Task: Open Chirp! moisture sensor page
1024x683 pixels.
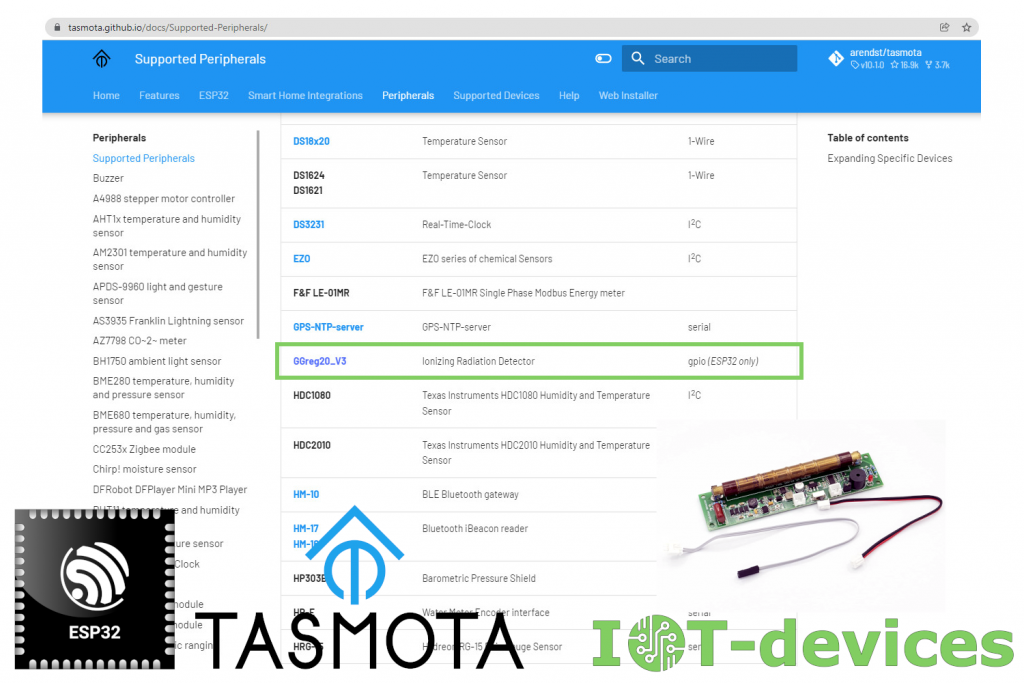Action: coord(144,469)
